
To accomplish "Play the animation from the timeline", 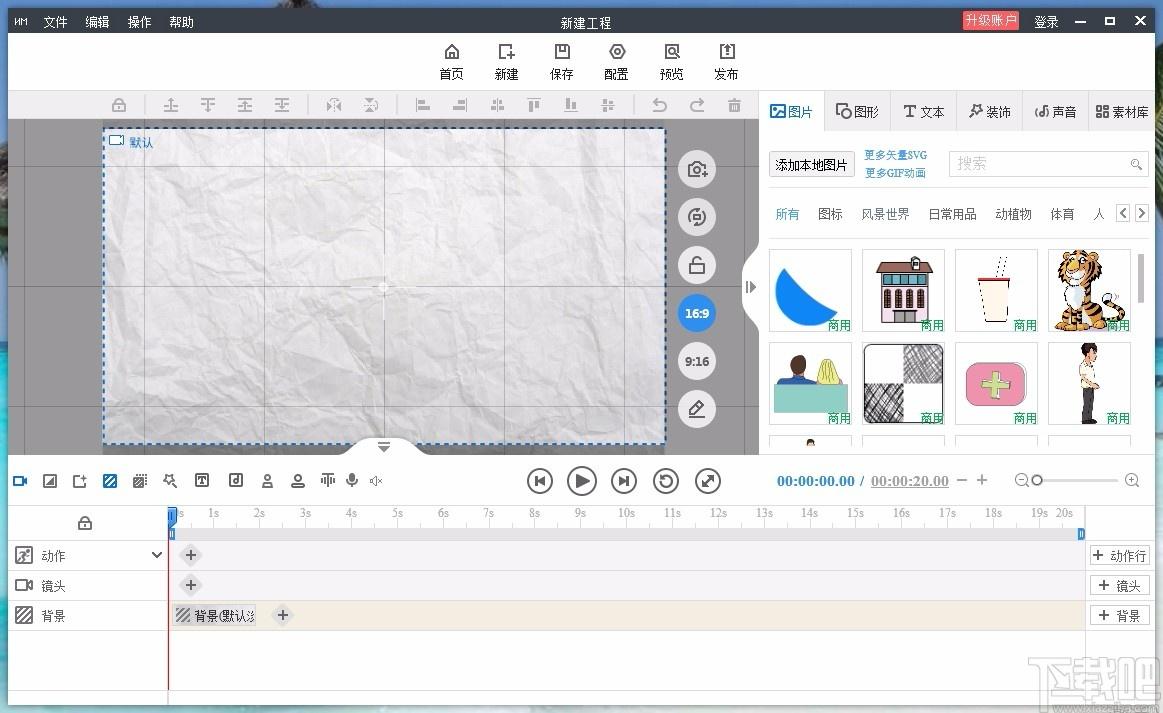I will point(581,481).
